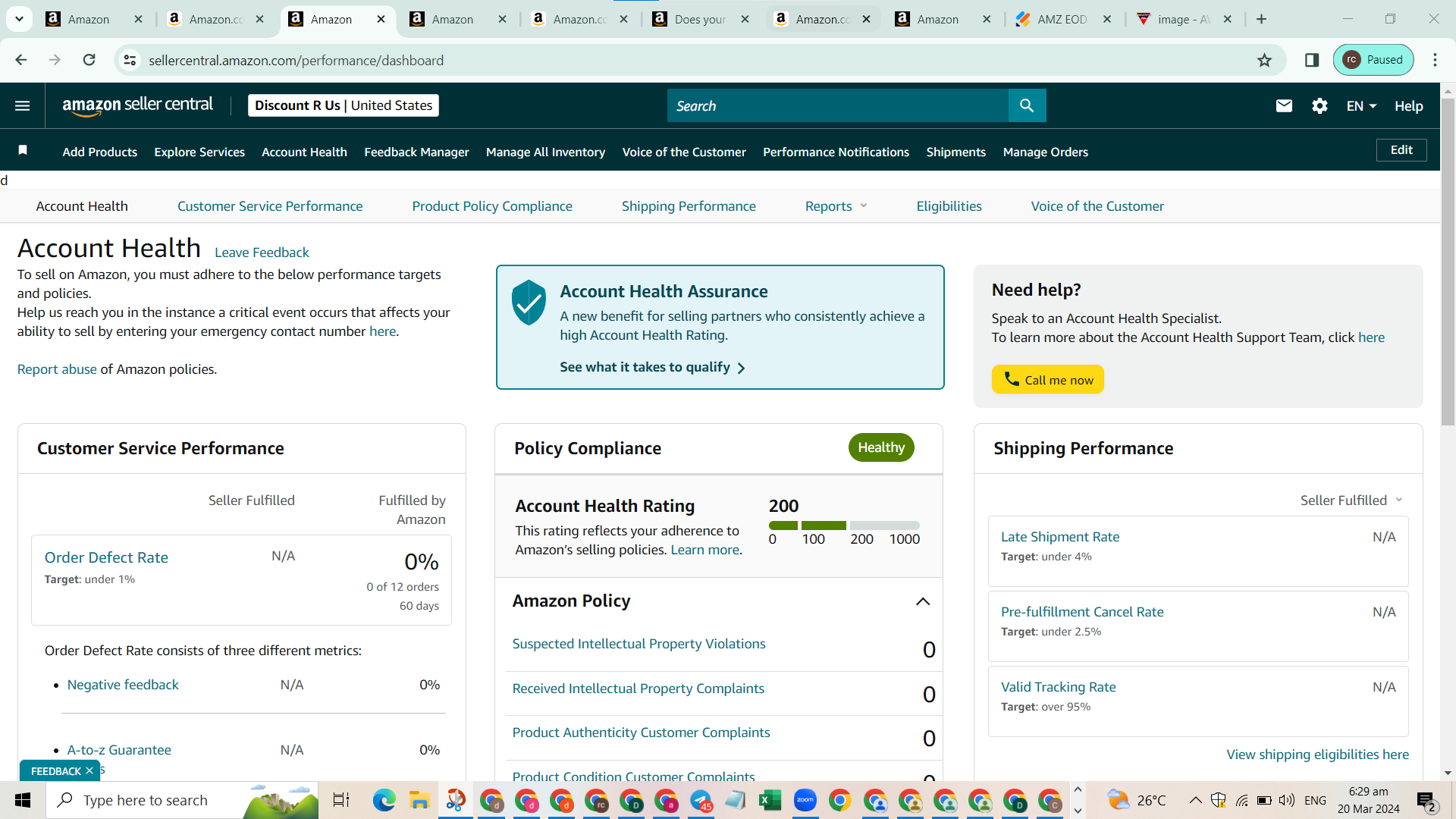The image size is (1456, 819).
Task: Expand the Reports dropdown
Action: (x=836, y=206)
